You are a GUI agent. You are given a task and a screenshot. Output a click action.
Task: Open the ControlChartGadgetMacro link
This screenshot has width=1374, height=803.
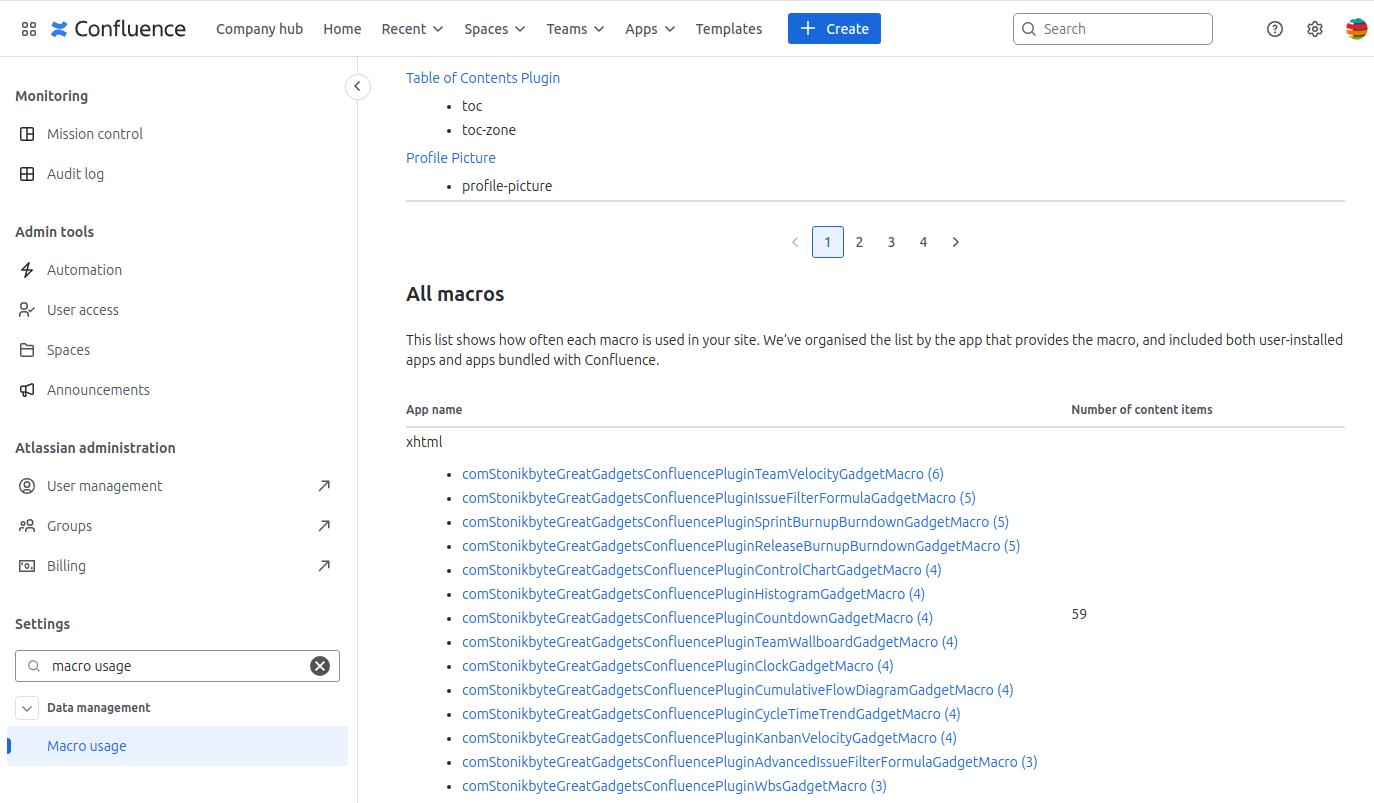(x=702, y=570)
